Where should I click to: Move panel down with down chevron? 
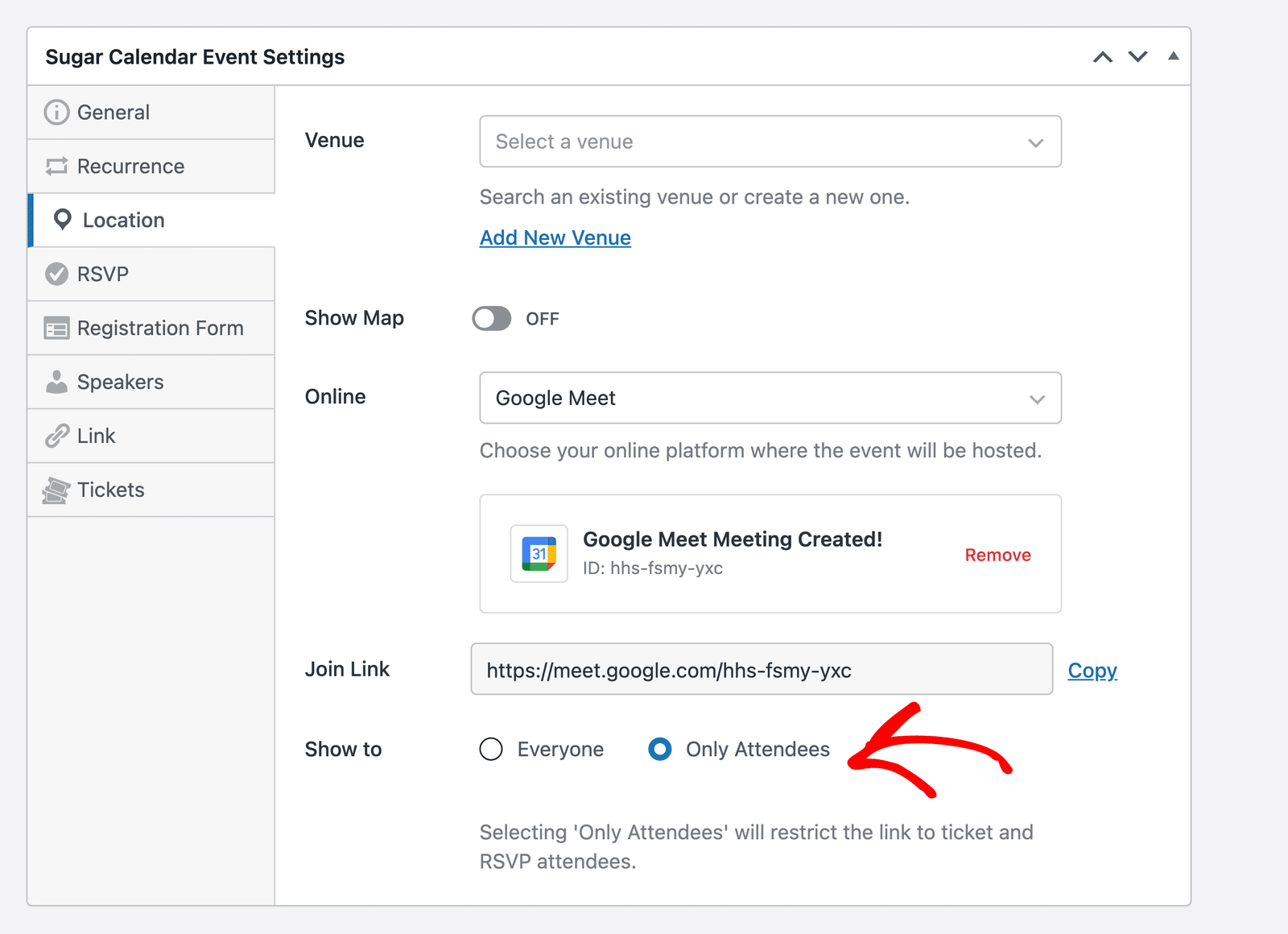(x=1137, y=56)
